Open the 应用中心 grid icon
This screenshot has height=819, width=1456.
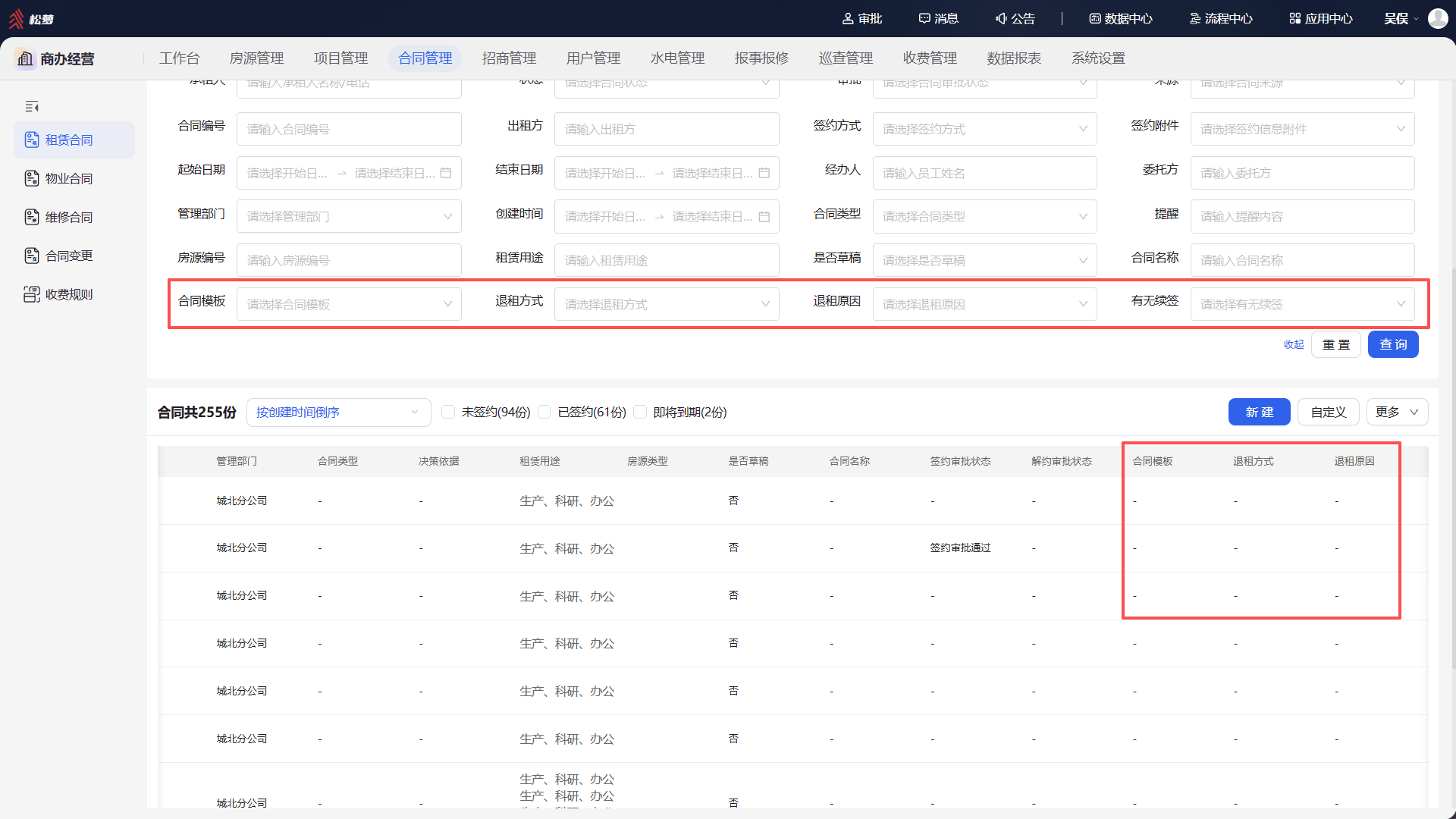[1295, 18]
